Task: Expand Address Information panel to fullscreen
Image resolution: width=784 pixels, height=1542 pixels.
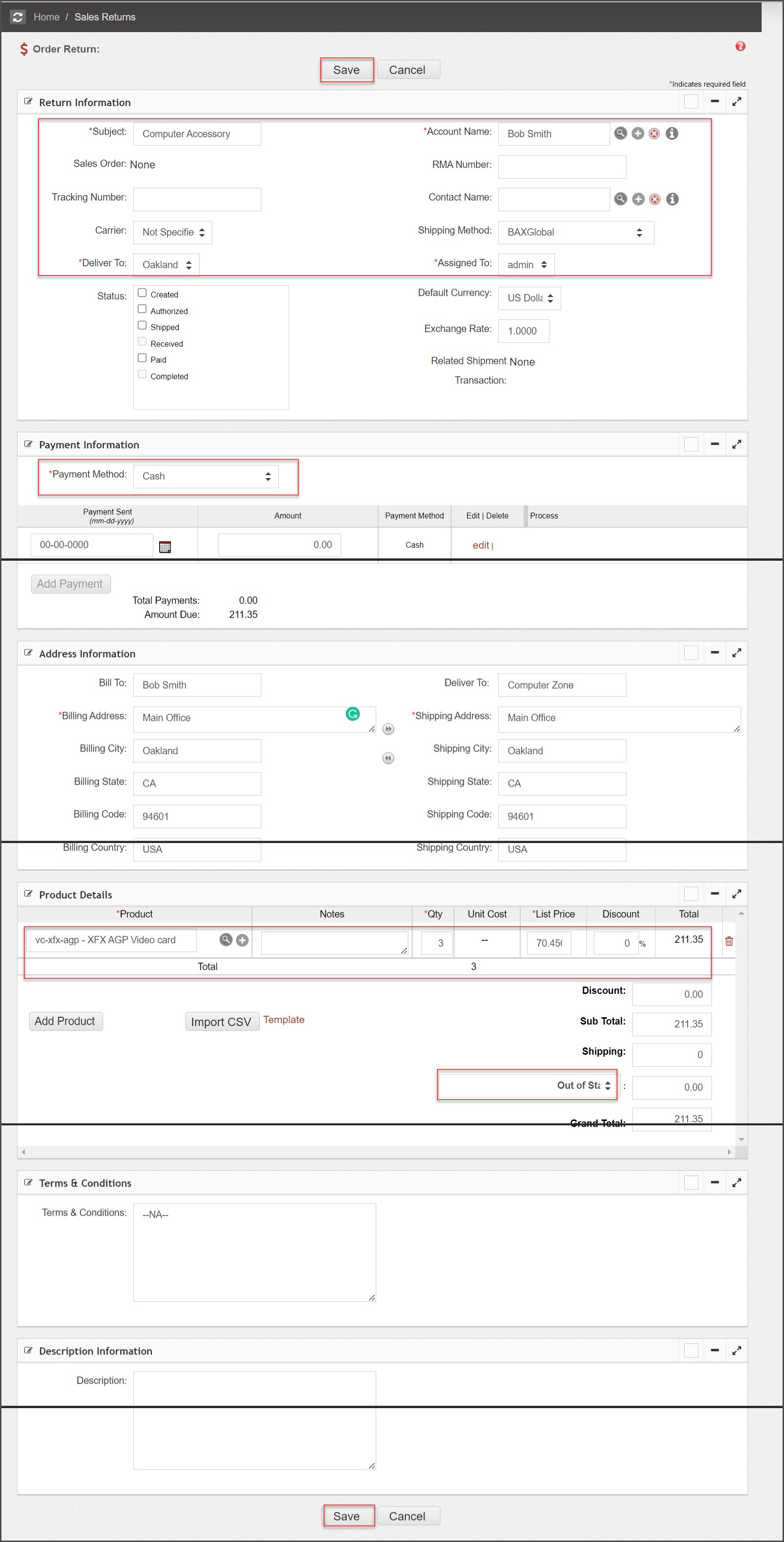Action: pyautogui.click(x=737, y=652)
